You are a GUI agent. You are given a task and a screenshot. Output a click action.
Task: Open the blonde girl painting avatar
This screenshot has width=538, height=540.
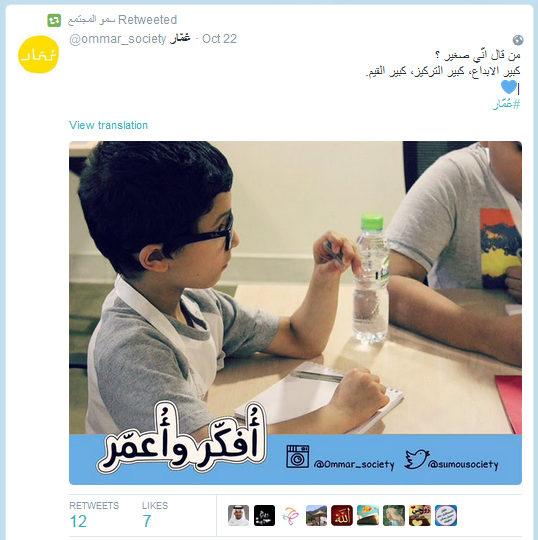coord(394,515)
